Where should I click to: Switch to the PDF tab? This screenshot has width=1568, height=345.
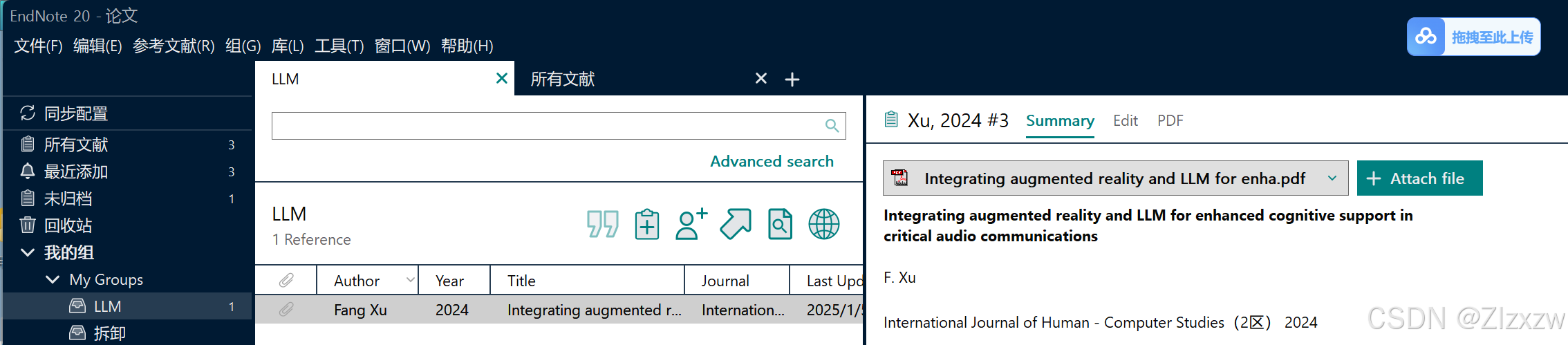tap(1170, 121)
